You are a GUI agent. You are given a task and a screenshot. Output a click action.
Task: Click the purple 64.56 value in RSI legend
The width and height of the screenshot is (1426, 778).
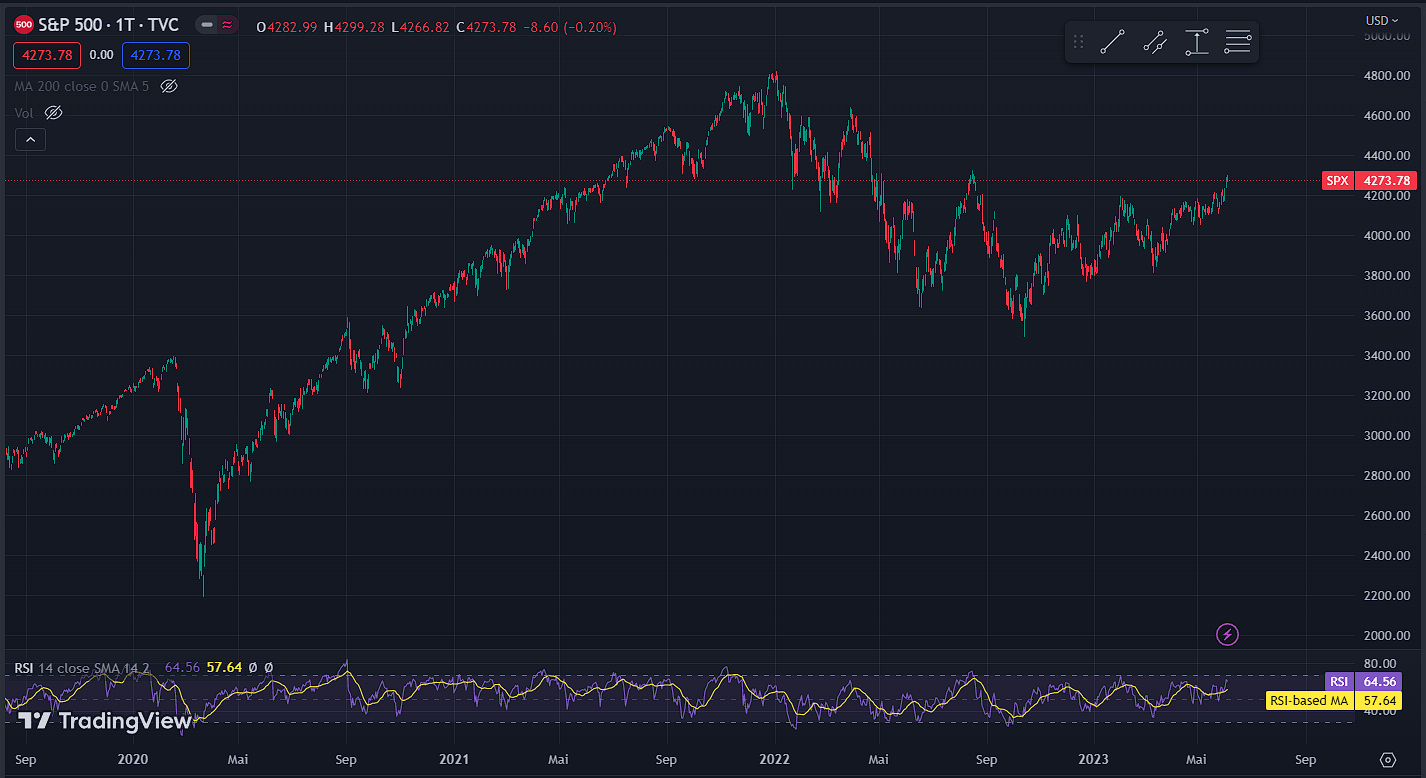(183, 667)
